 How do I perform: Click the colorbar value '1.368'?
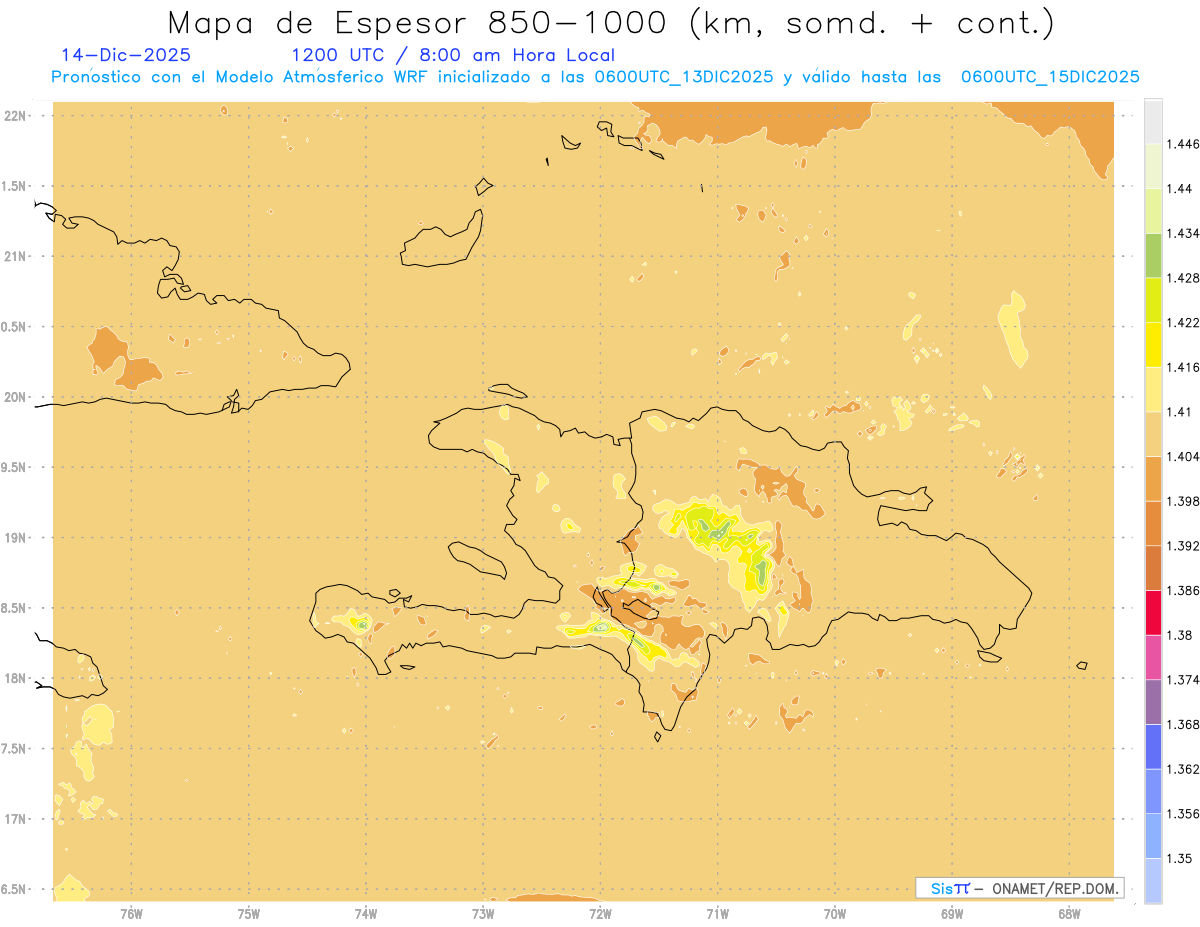1183,724
